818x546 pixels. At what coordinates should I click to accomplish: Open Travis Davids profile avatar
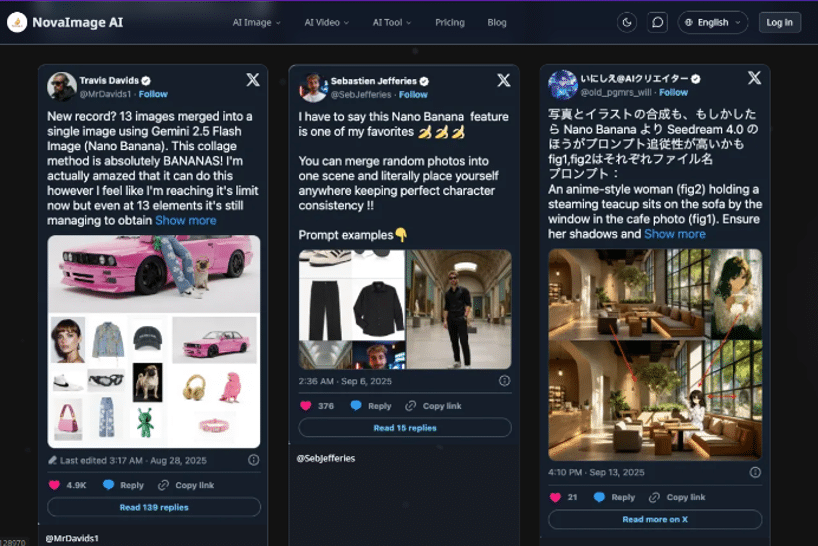[62, 86]
